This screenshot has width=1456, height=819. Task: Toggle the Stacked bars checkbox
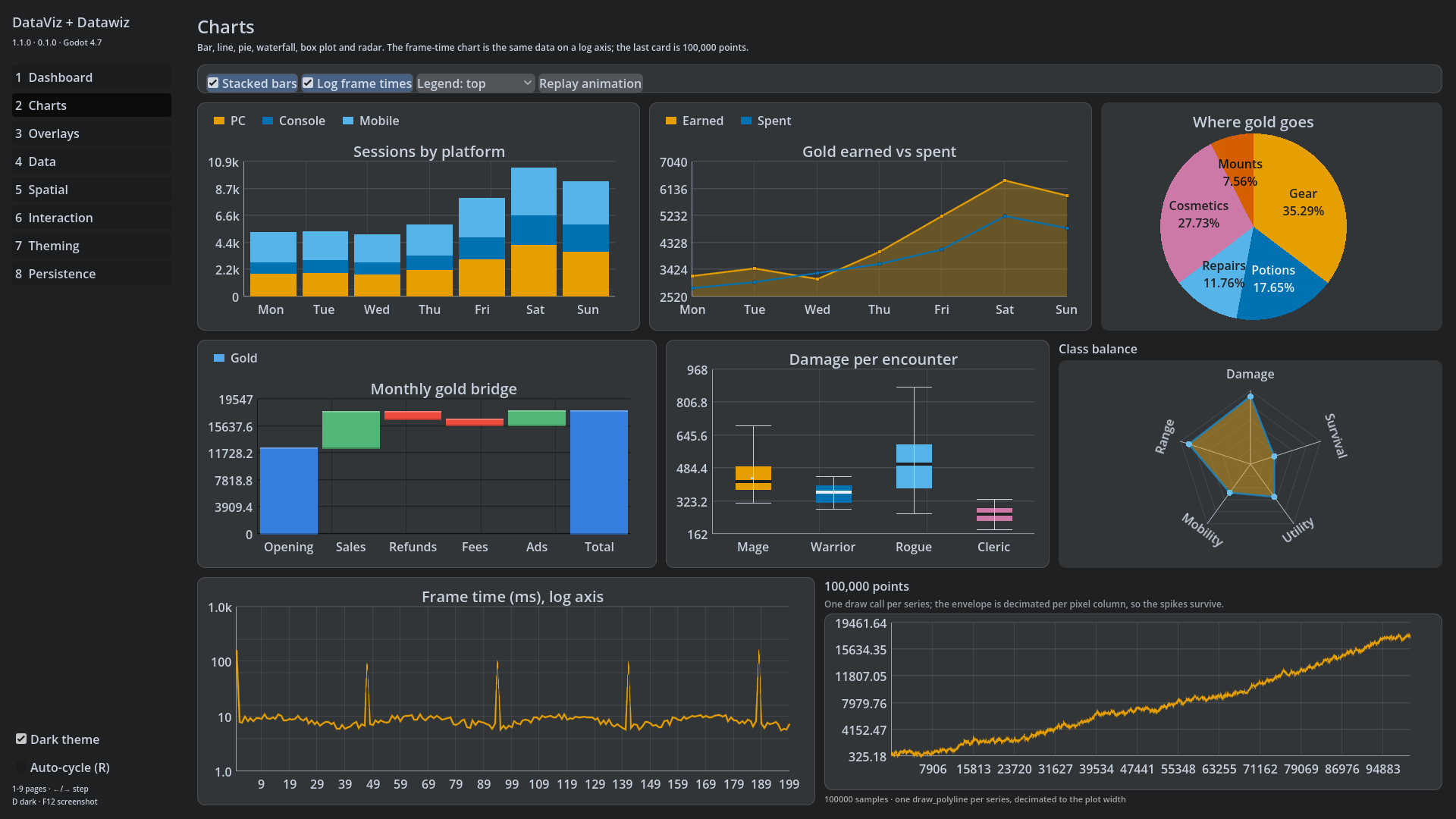point(253,83)
